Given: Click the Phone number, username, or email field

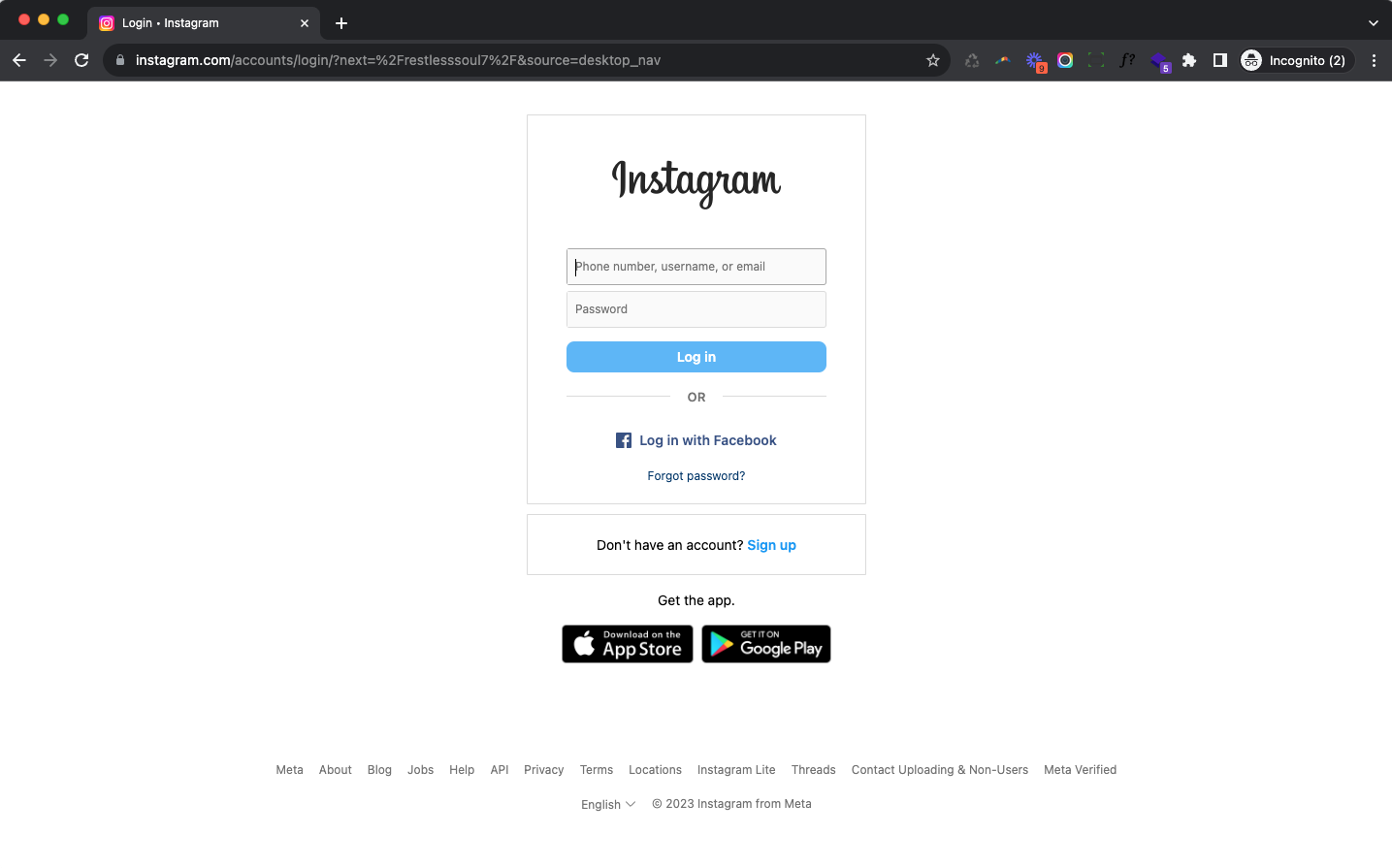Looking at the screenshot, I should click(x=696, y=267).
